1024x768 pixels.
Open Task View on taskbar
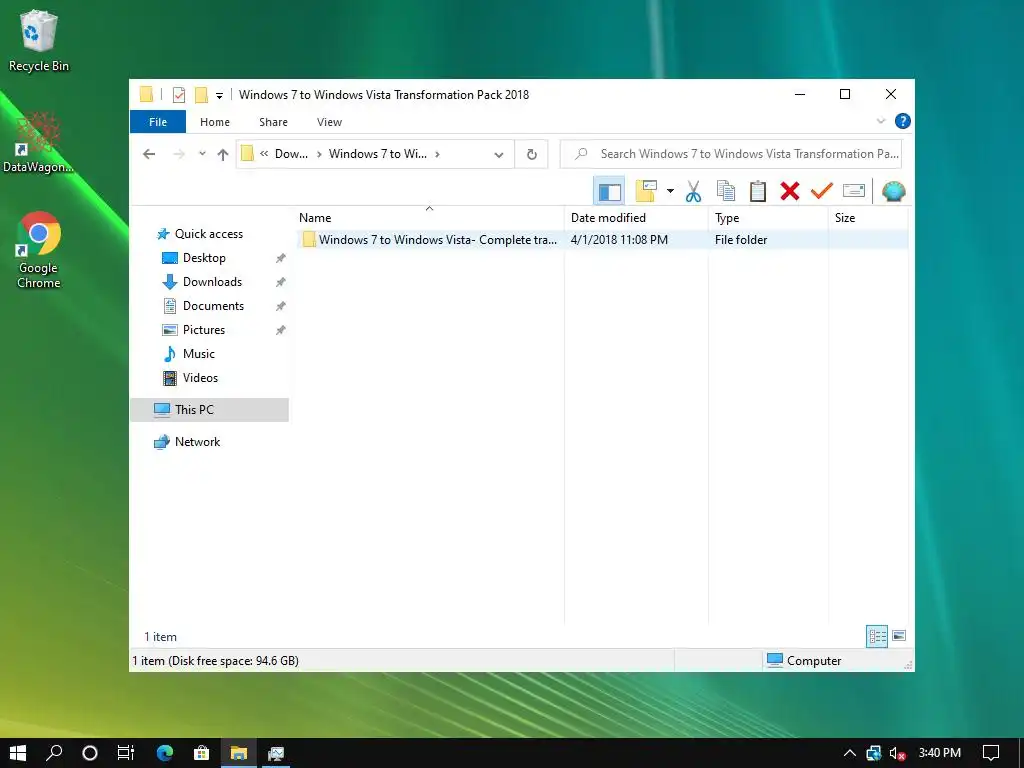tap(125, 753)
